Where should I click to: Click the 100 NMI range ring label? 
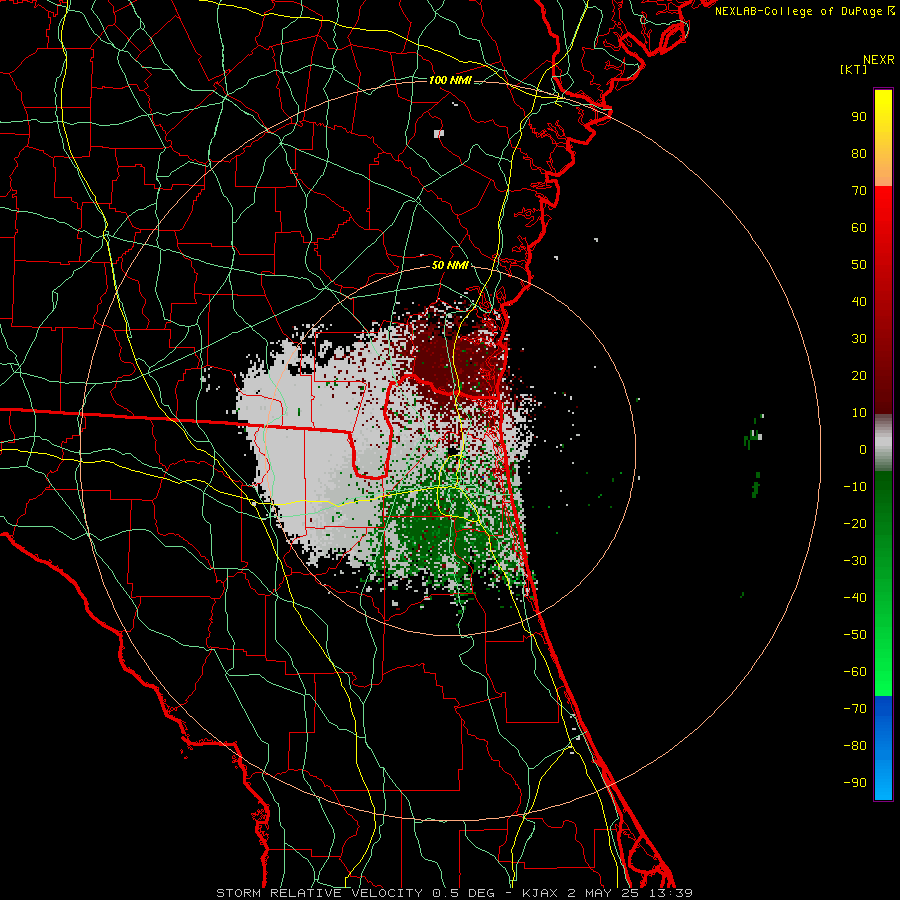coord(449,80)
